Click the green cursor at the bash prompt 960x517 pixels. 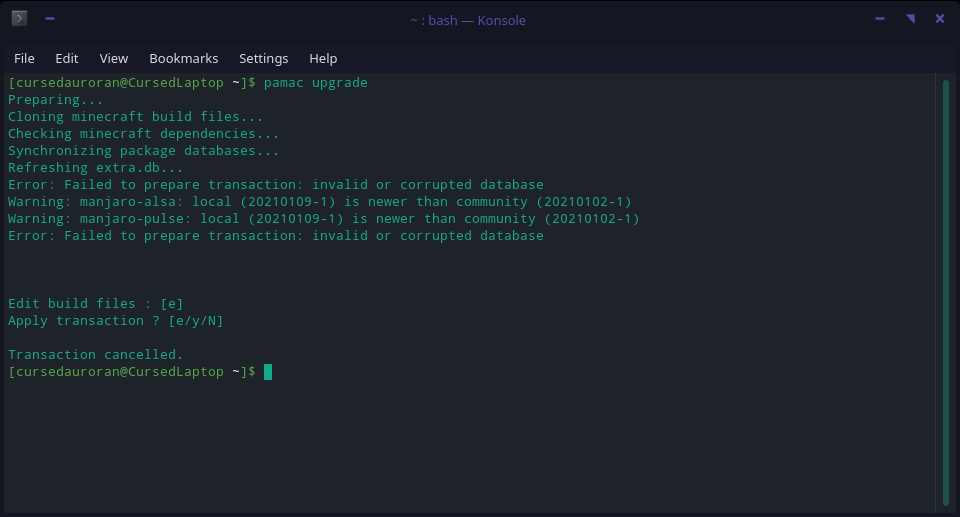(268, 372)
